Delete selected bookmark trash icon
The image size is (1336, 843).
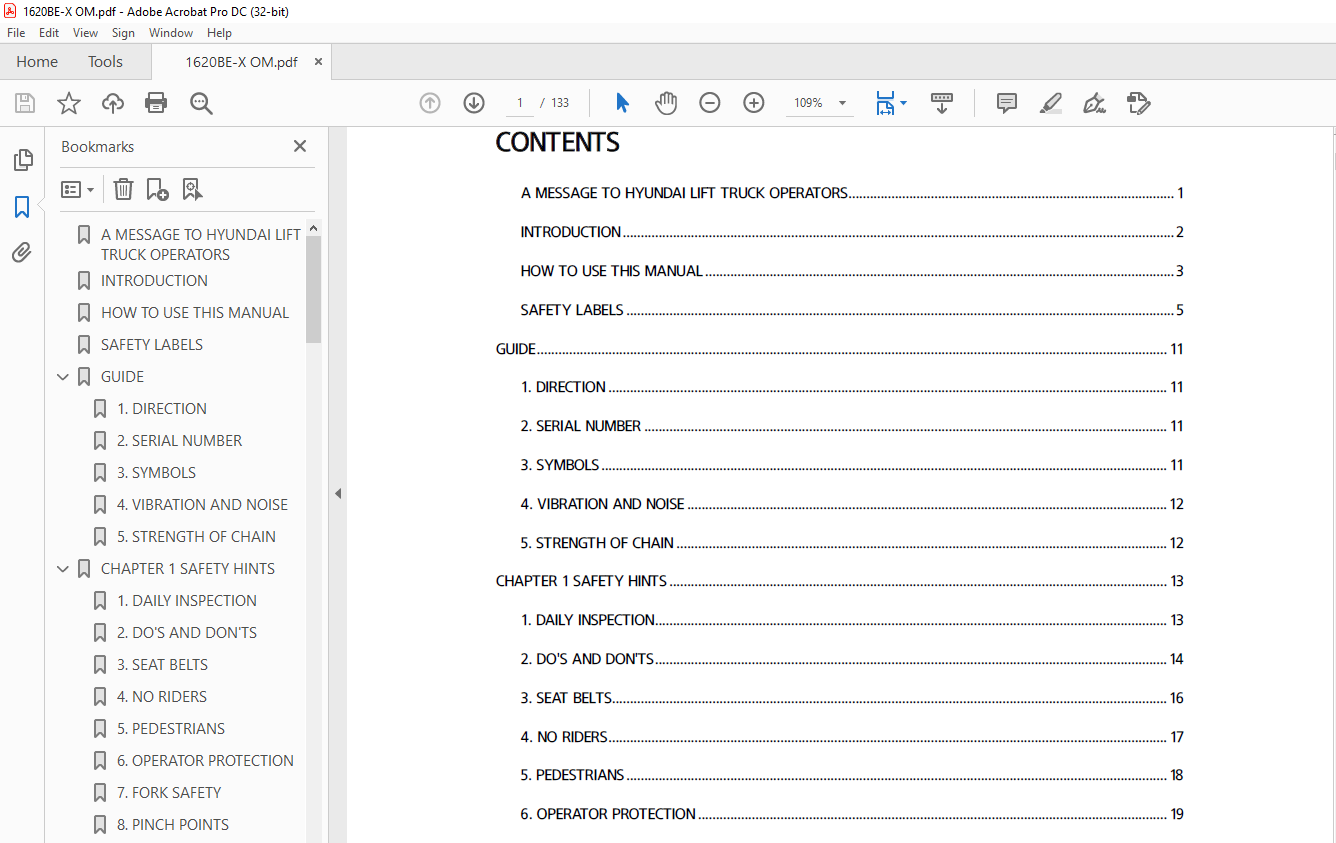123,189
